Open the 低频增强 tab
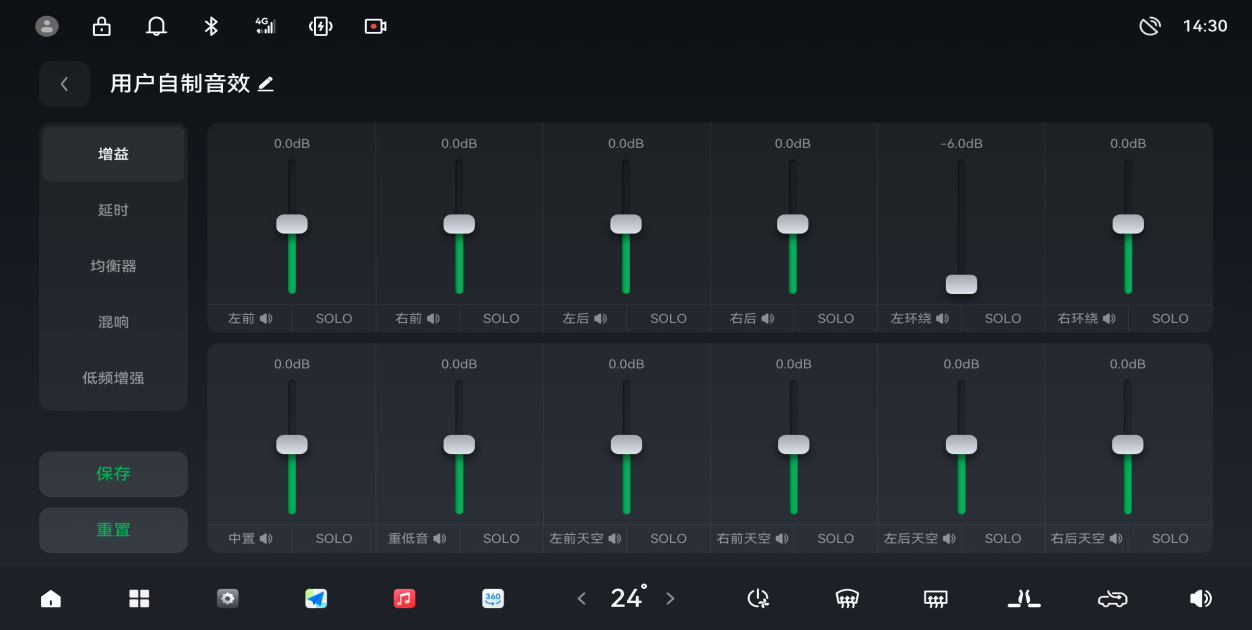1252x630 pixels. (x=113, y=378)
